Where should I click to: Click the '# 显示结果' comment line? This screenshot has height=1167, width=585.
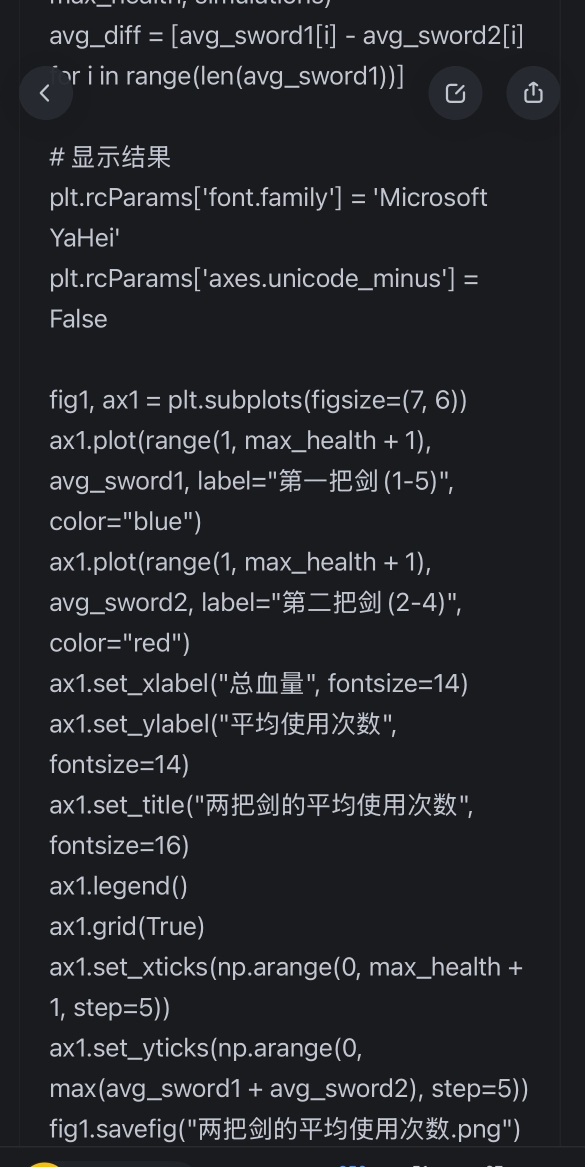point(110,157)
